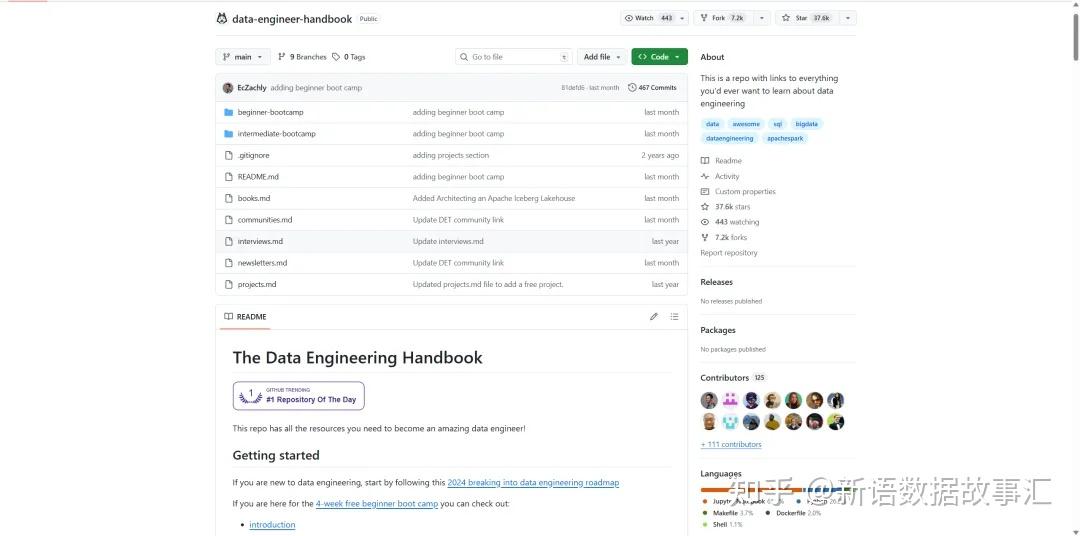Open the introduction link in README

point(272,525)
